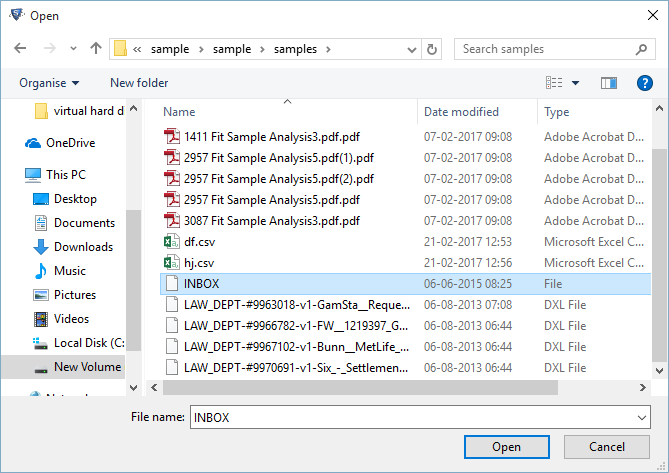Go to the Desktop folder

[x=65, y=199]
